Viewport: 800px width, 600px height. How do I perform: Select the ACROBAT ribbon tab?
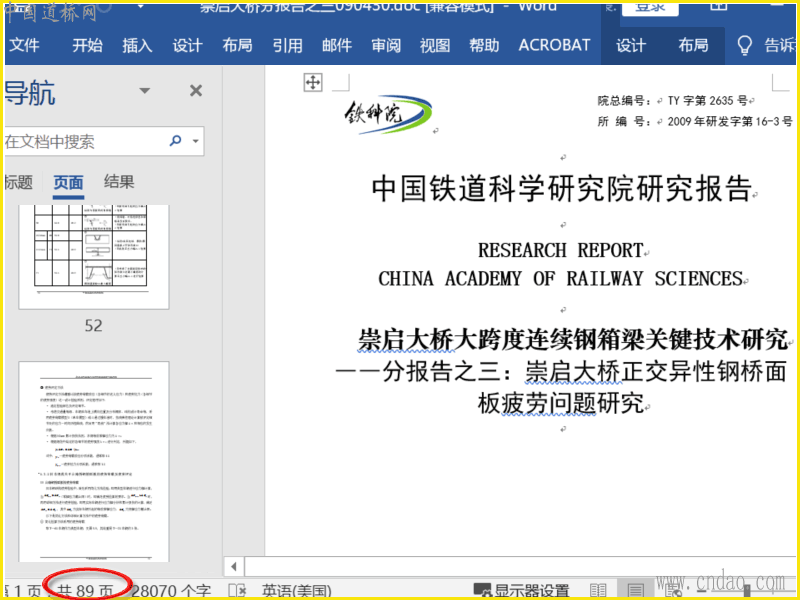[x=554, y=45]
